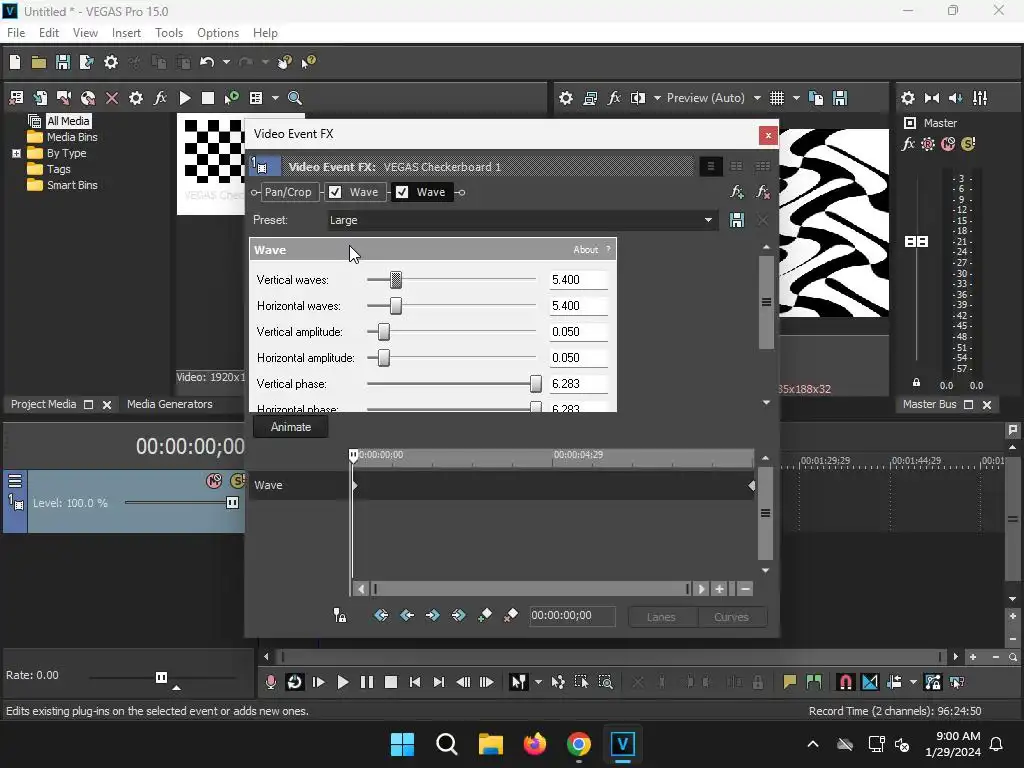Expand Views dropdown arrow in Project Media

275,98
